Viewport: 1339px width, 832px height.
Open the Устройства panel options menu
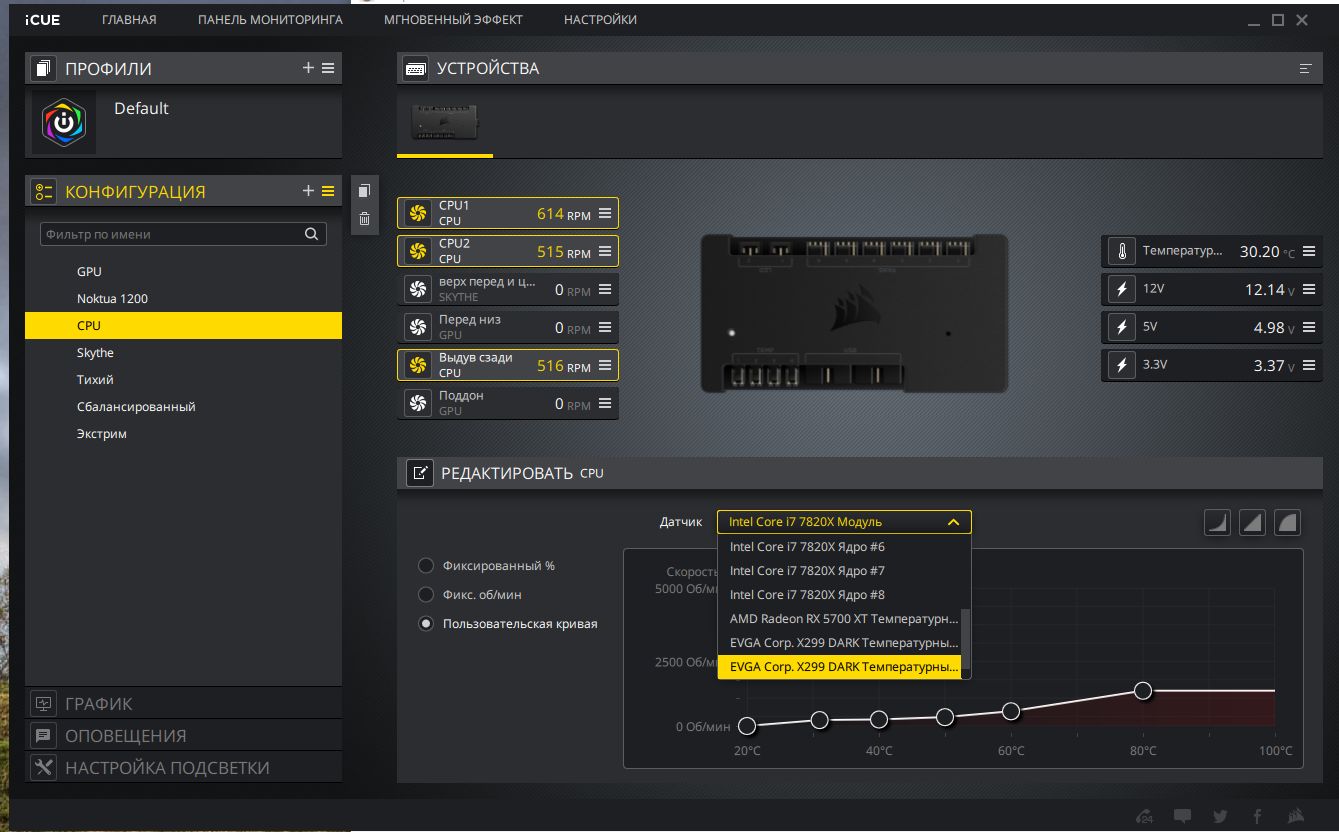(x=1305, y=68)
